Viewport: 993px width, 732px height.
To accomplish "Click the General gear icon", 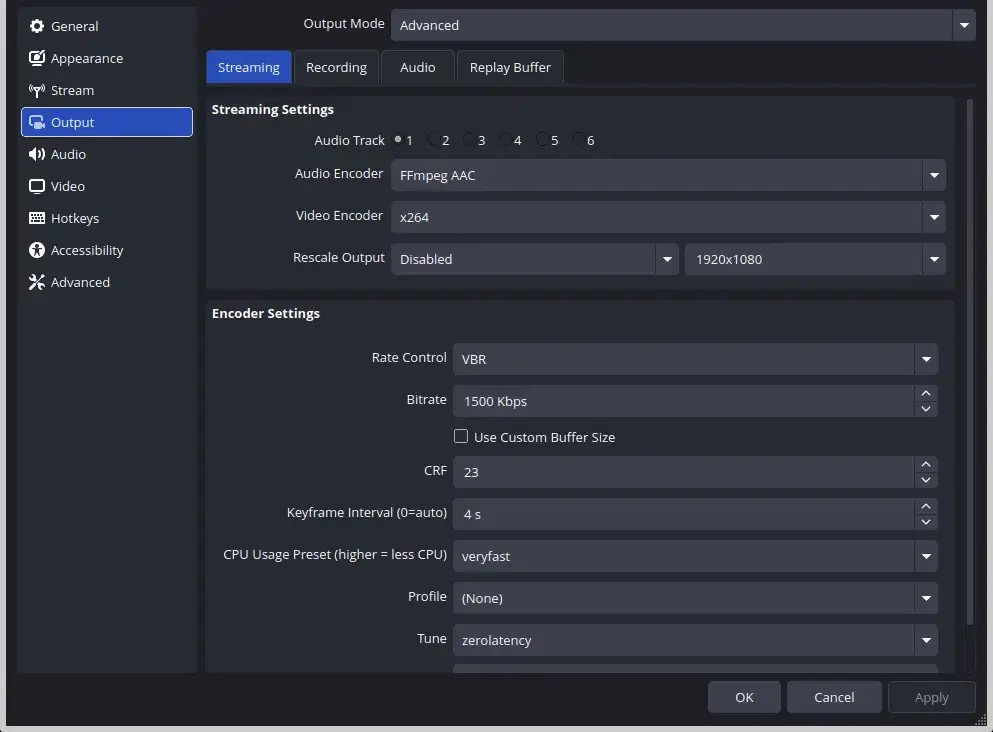I will pyautogui.click(x=37, y=26).
